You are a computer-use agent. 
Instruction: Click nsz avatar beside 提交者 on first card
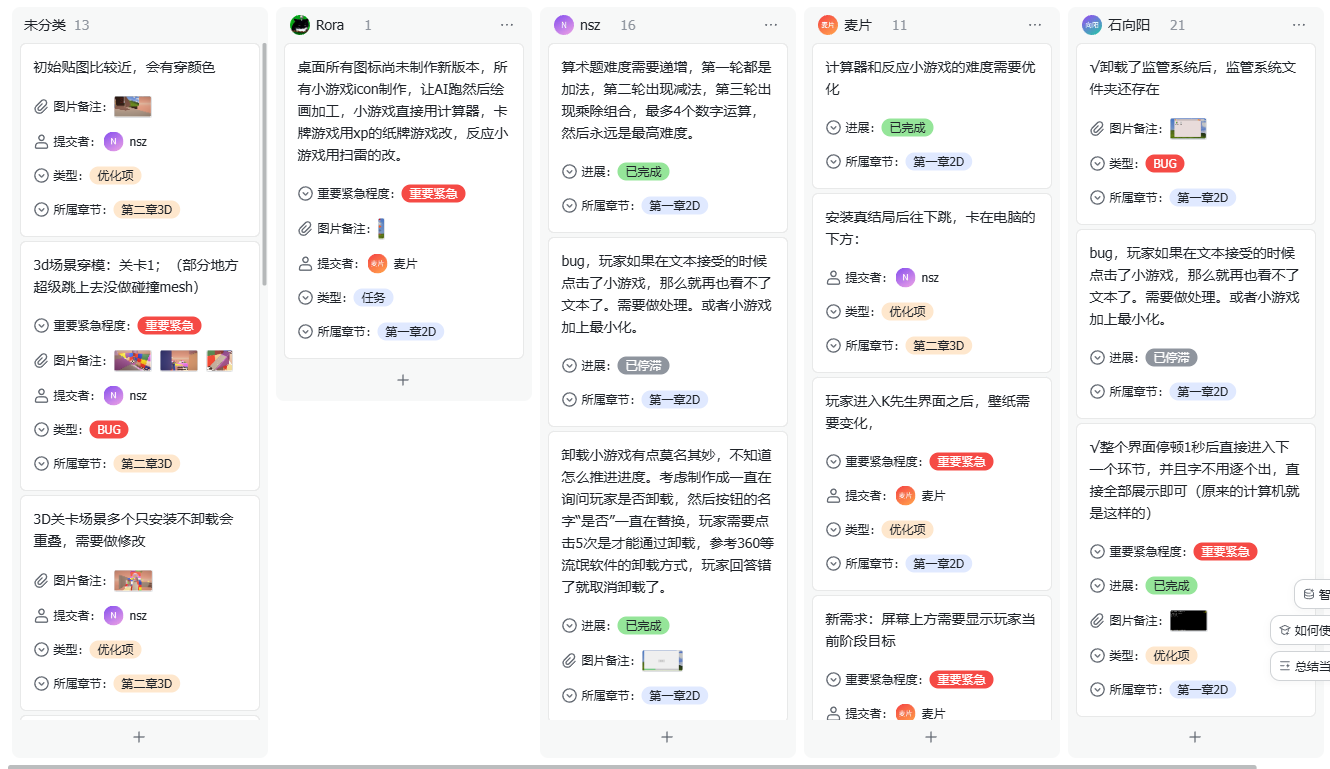[x=113, y=141]
